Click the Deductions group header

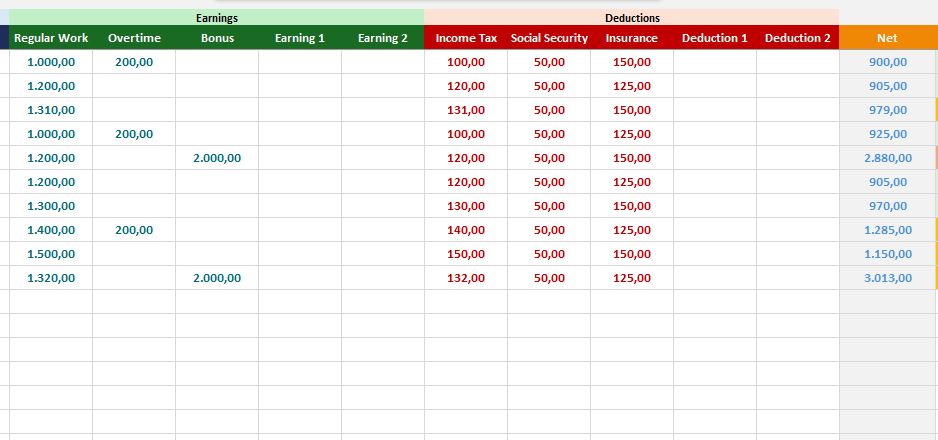pyautogui.click(x=632, y=18)
